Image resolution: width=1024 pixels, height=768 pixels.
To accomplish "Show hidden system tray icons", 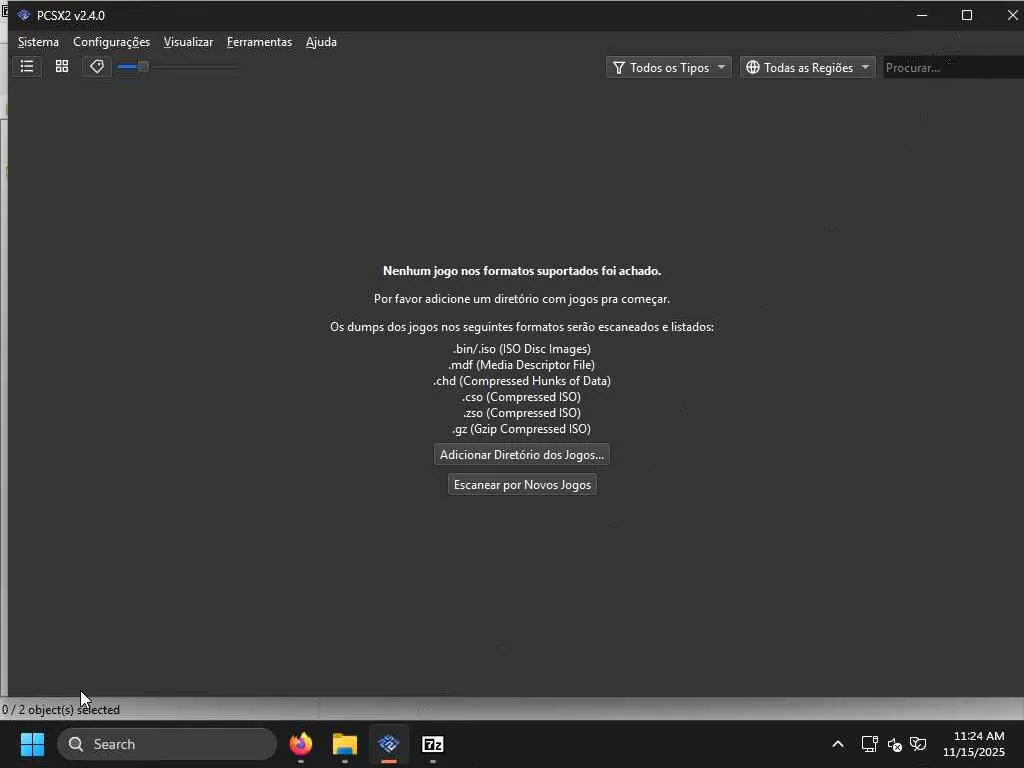I will (x=838, y=744).
